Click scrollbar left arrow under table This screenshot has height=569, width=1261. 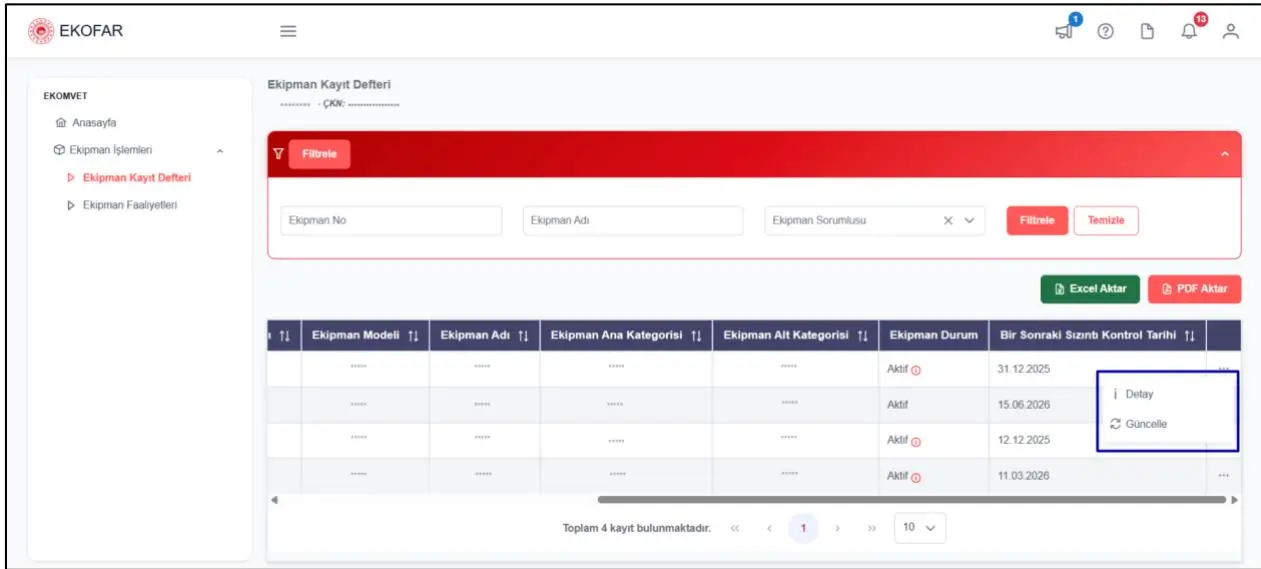tap(274, 499)
